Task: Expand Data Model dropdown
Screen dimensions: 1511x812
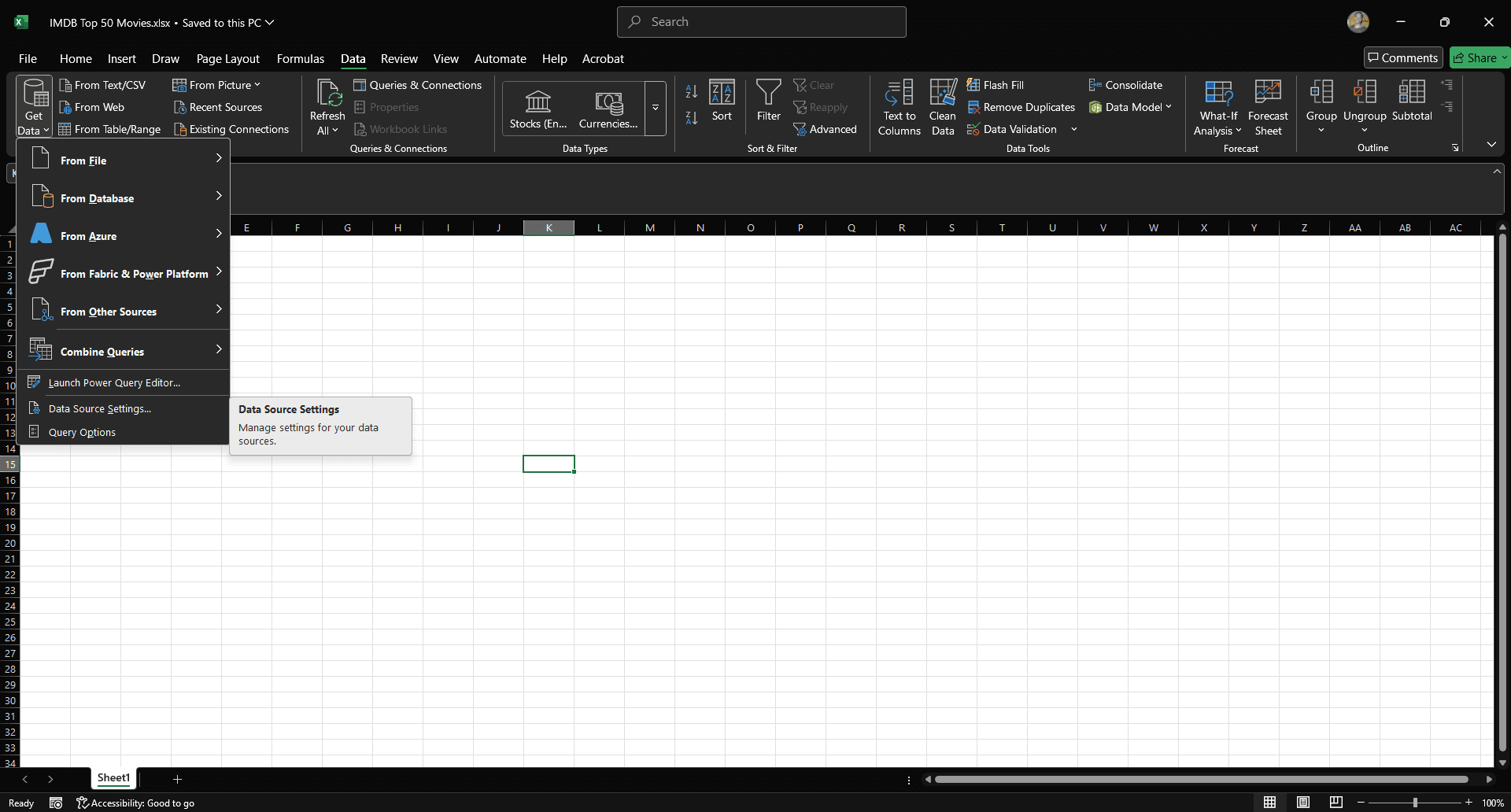Action: pyautogui.click(x=1169, y=107)
